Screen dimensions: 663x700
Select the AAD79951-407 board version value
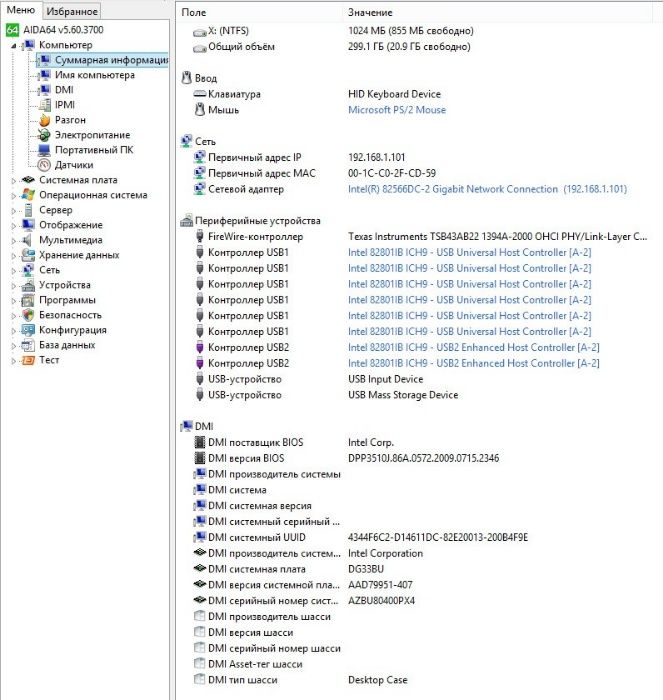pyautogui.click(x=380, y=585)
